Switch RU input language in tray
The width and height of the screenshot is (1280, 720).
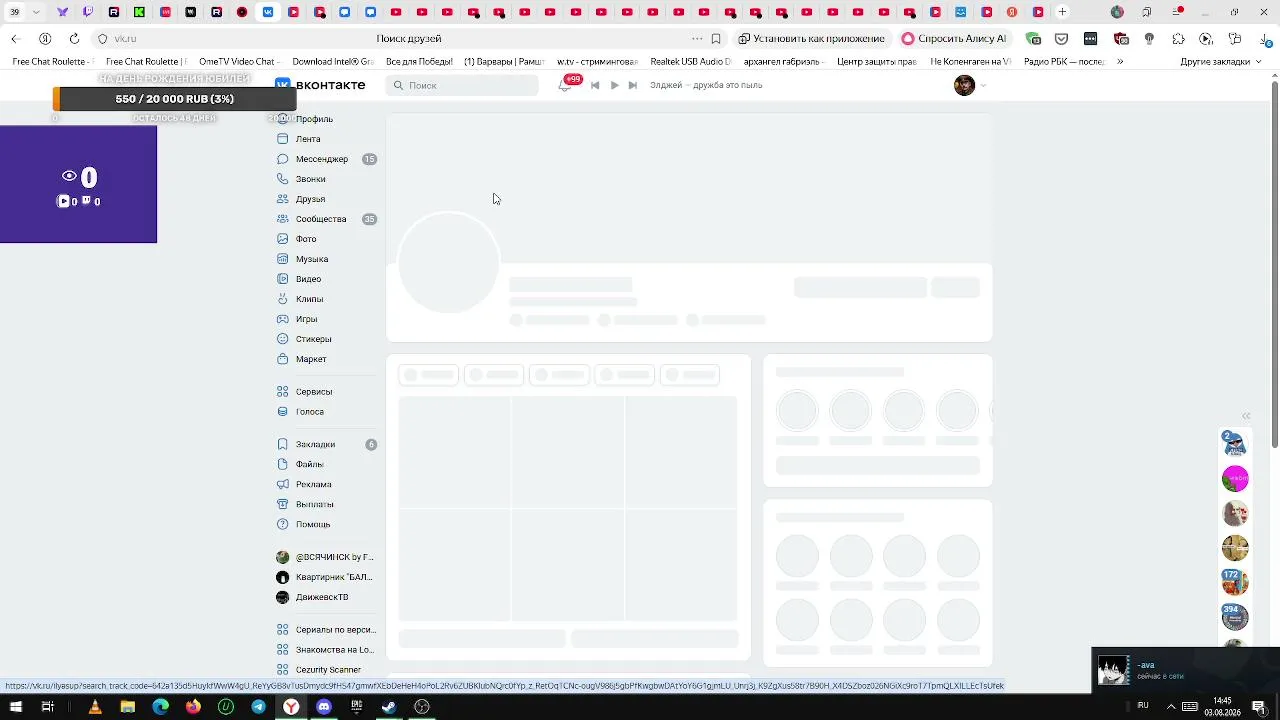[x=1143, y=706]
